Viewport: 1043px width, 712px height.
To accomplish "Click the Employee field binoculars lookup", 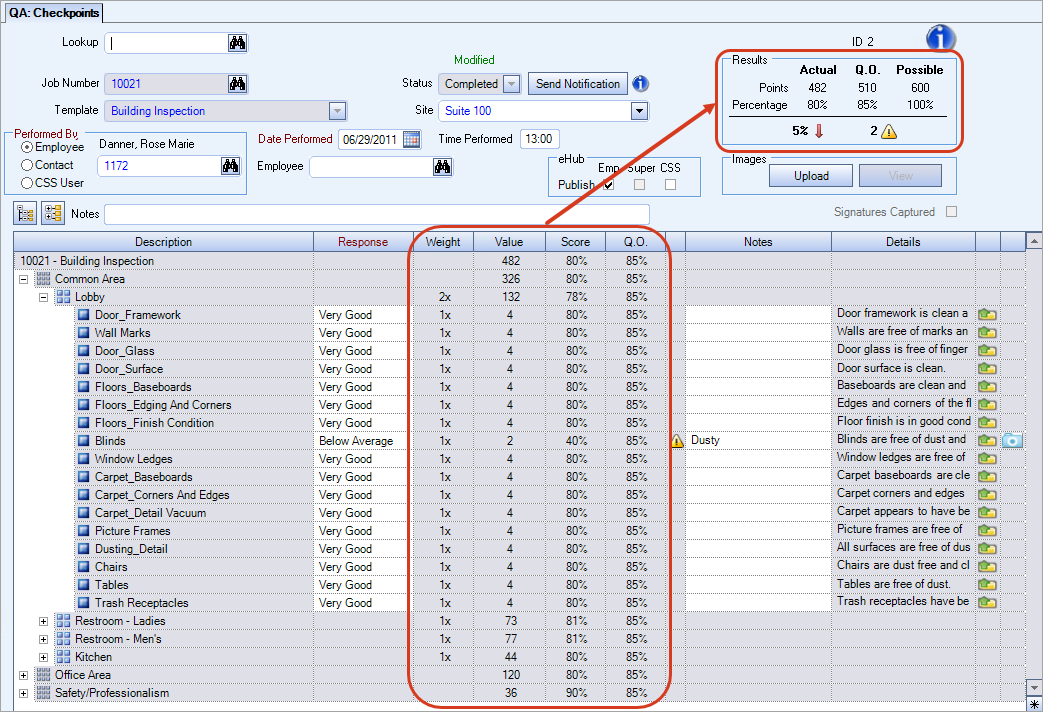I will click(x=441, y=166).
